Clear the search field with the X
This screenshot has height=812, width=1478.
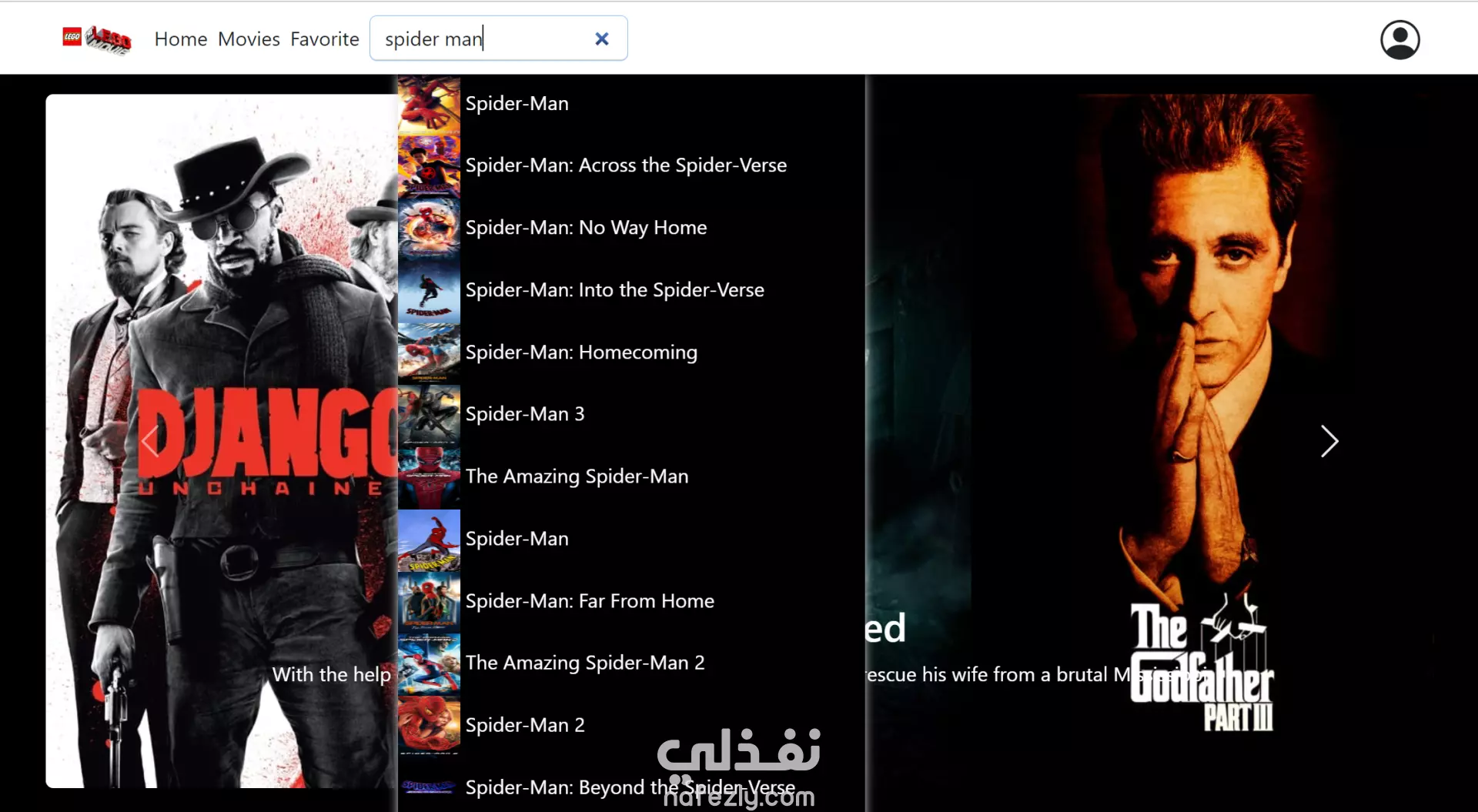coord(602,38)
